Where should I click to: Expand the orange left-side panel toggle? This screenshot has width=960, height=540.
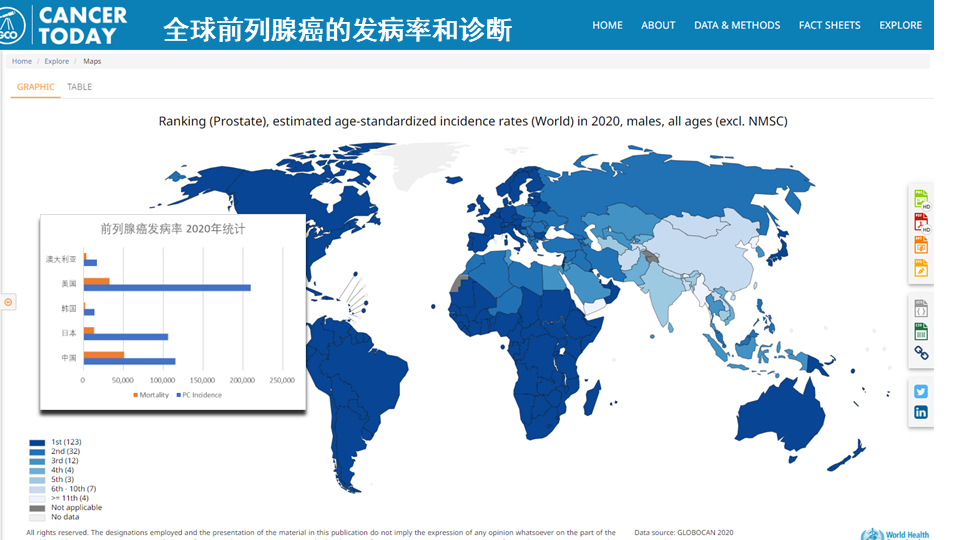click(x=8, y=302)
